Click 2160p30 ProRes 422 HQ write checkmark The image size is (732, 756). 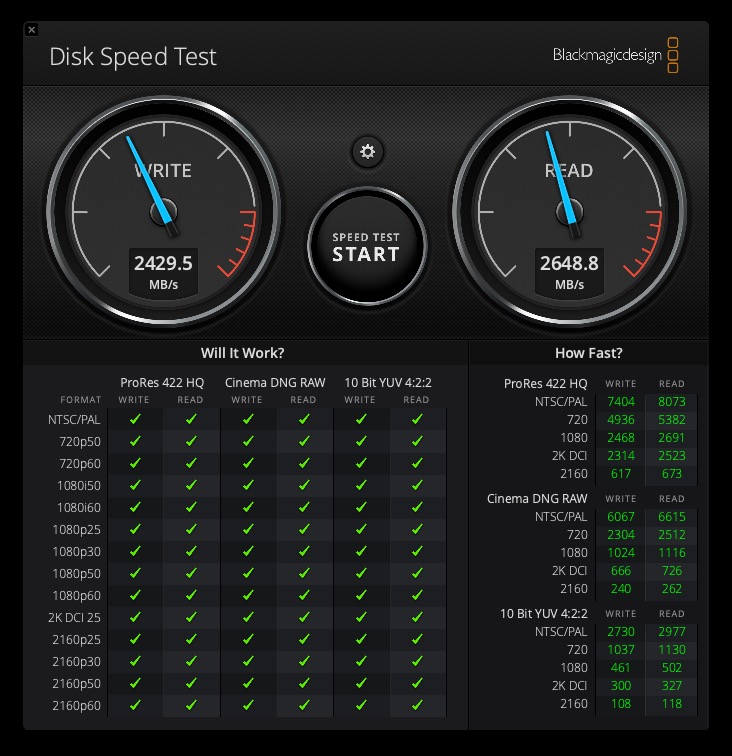pos(136,662)
